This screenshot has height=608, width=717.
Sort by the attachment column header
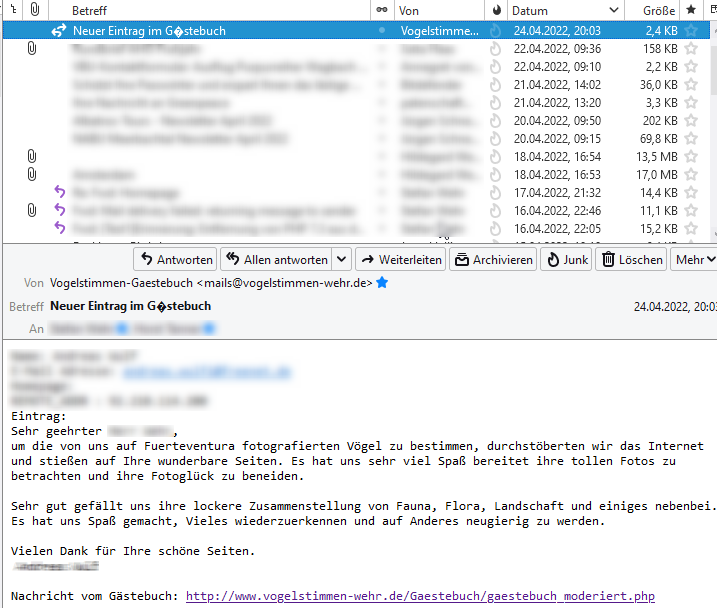(x=35, y=9)
